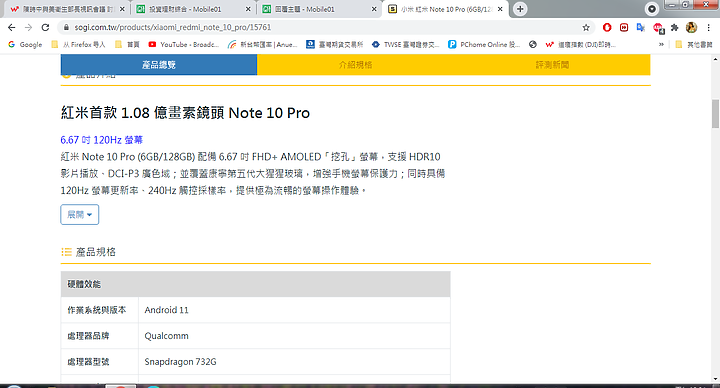Open the Google Translate extension
Viewport: 720px width, 388px height.
tap(641, 28)
